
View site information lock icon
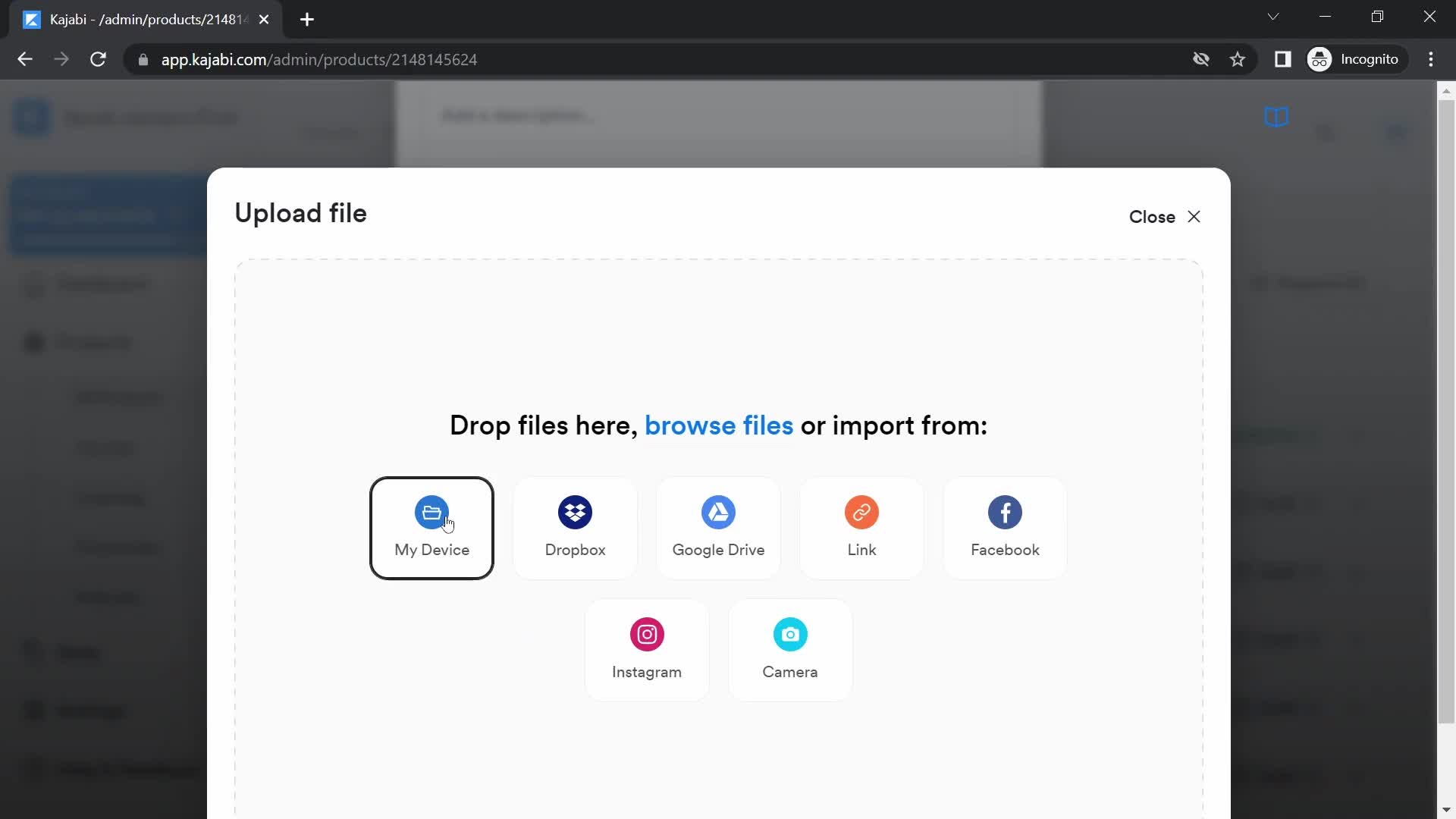coord(143,59)
